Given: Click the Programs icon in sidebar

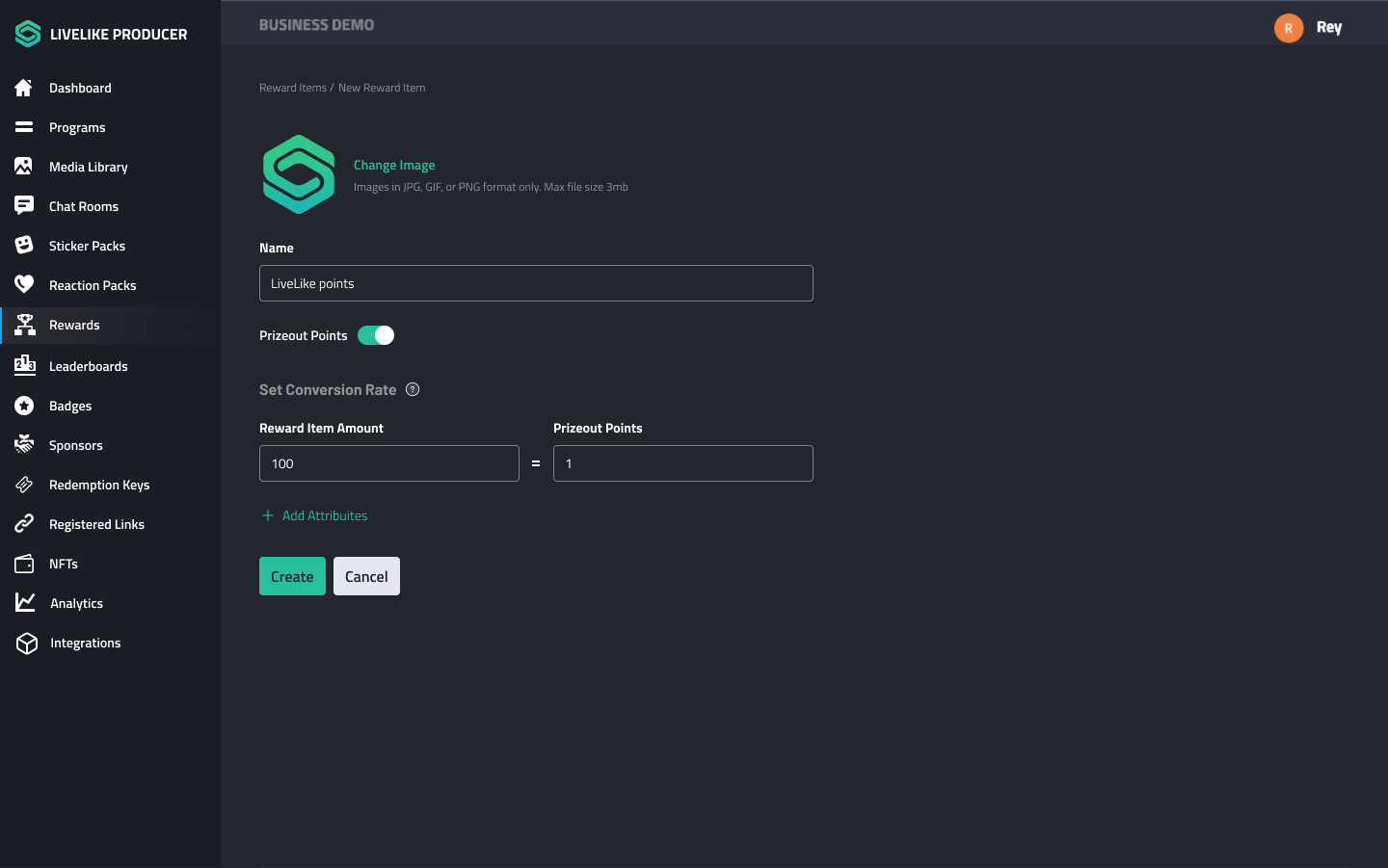Looking at the screenshot, I should pyautogui.click(x=24, y=127).
